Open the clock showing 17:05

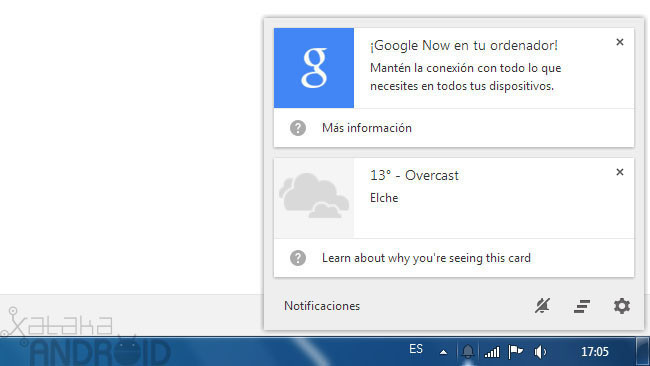click(x=594, y=352)
